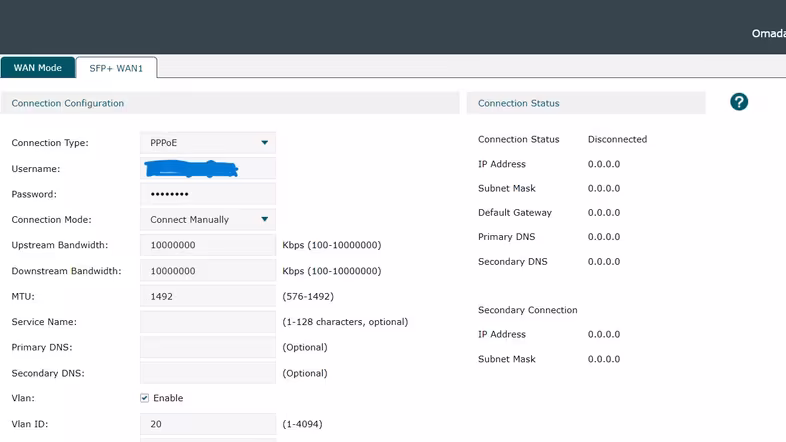This screenshot has width=786, height=442.
Task: Click the Service Name hint about 1-128 characters
Action: point(345,322)
